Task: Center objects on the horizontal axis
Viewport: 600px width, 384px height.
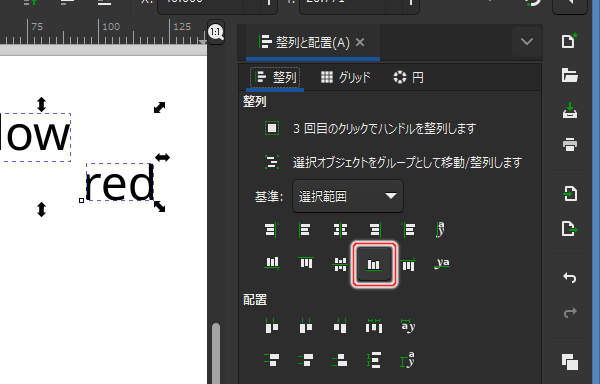Action: coord(340,263)
